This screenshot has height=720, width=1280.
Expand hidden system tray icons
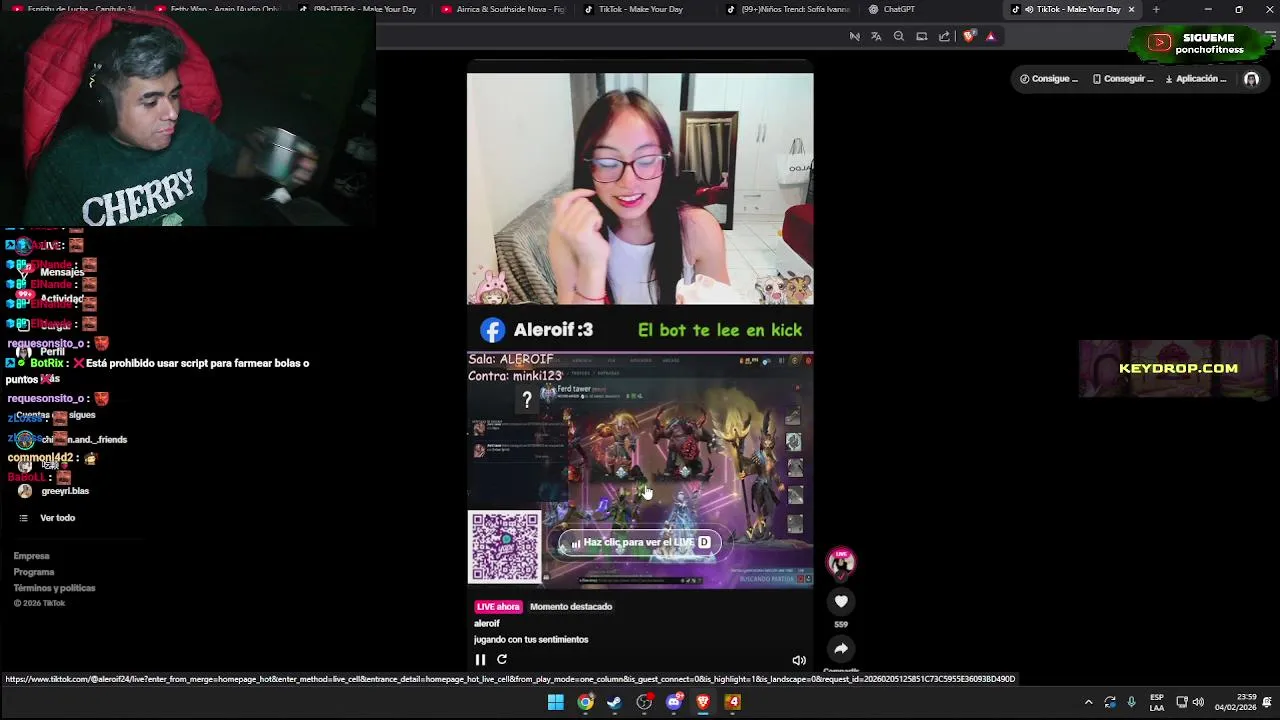coord(1088,702)
